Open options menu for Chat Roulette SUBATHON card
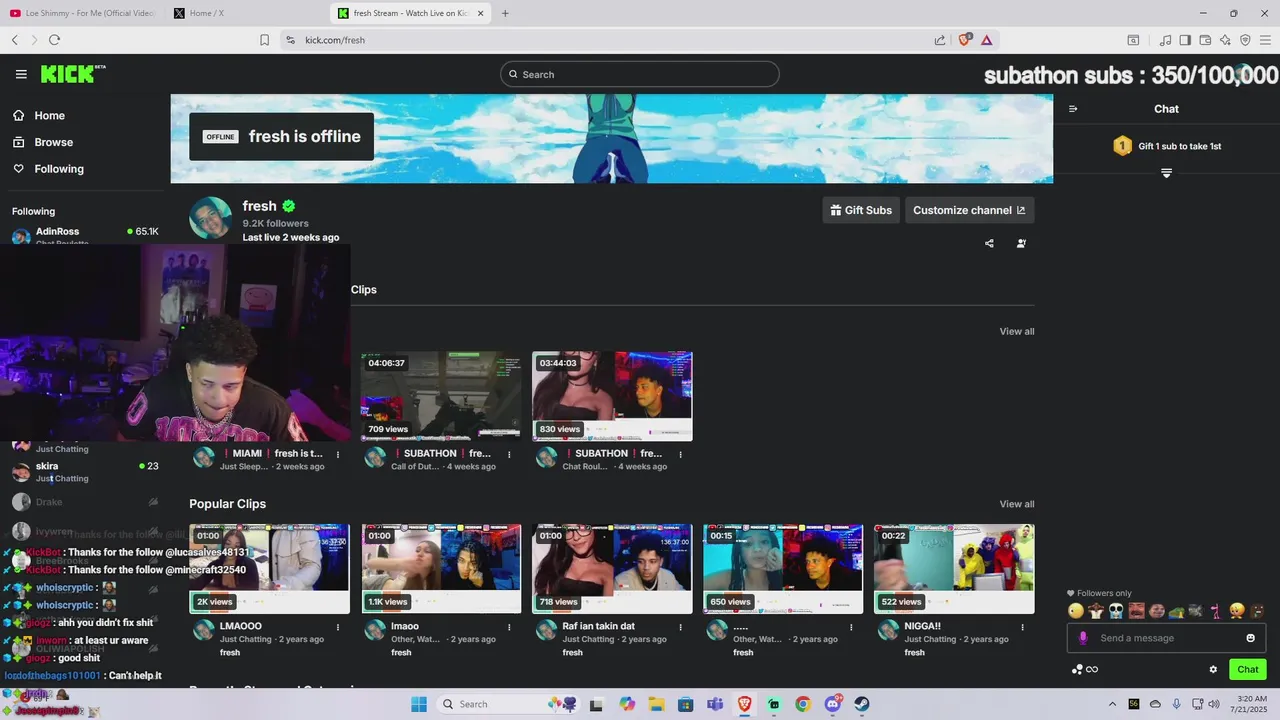Viewport: 1280px width, 720px height. [x=680, y=454]
